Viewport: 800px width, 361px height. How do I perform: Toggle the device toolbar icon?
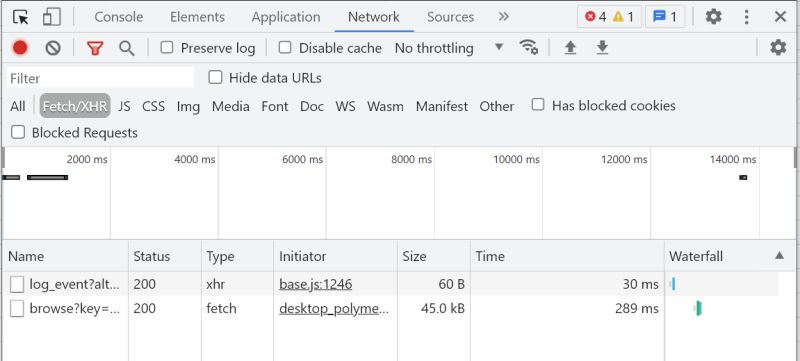[52, 17]
